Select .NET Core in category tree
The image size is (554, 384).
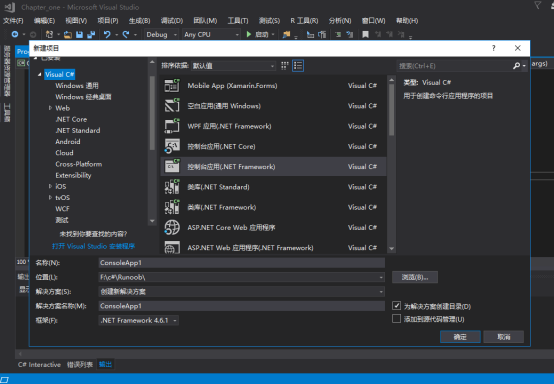71,119
